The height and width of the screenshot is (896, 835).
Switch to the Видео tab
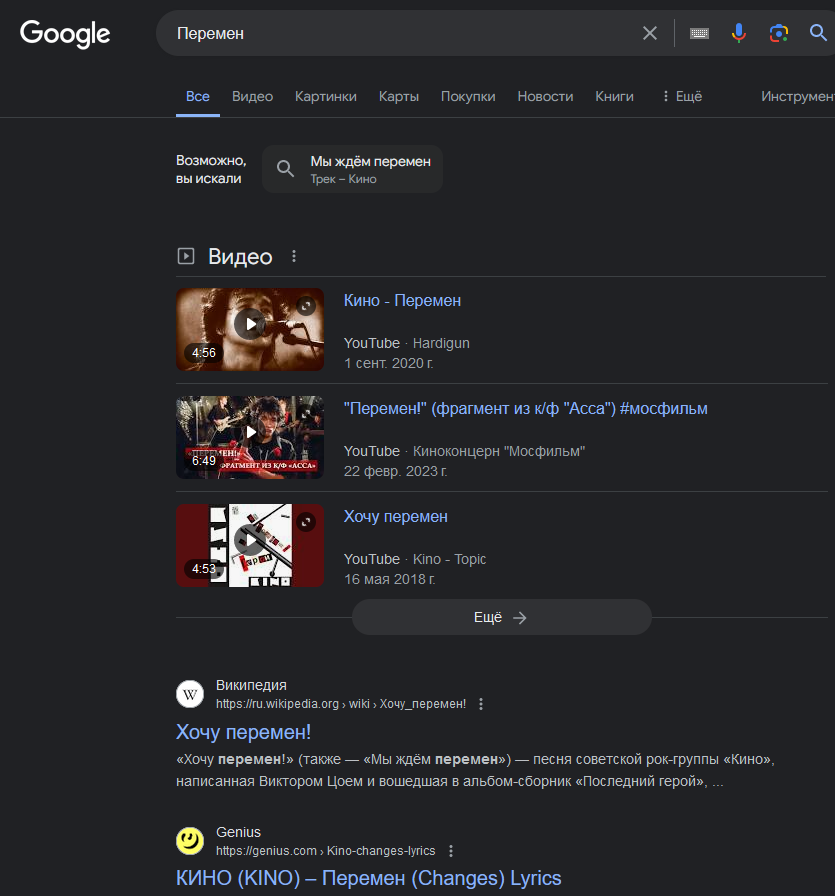click(252, 97)
